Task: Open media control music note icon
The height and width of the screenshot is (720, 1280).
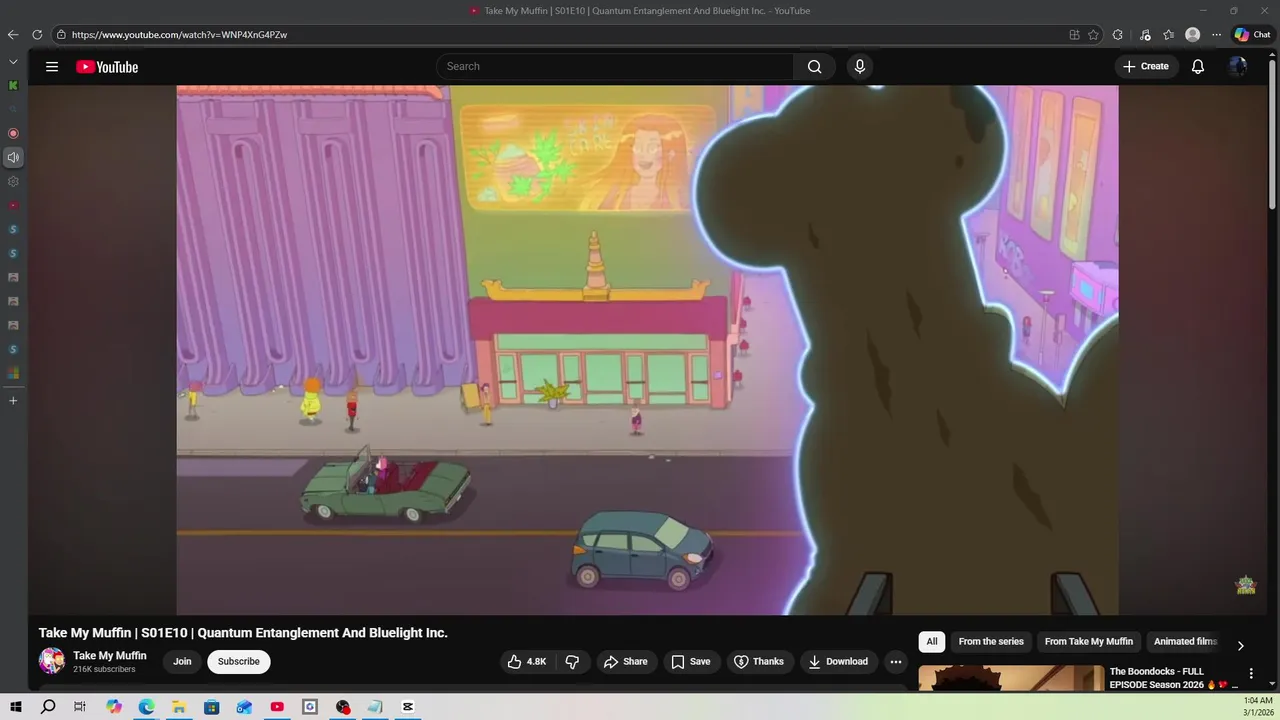Action: click(x=1145, y=34)
